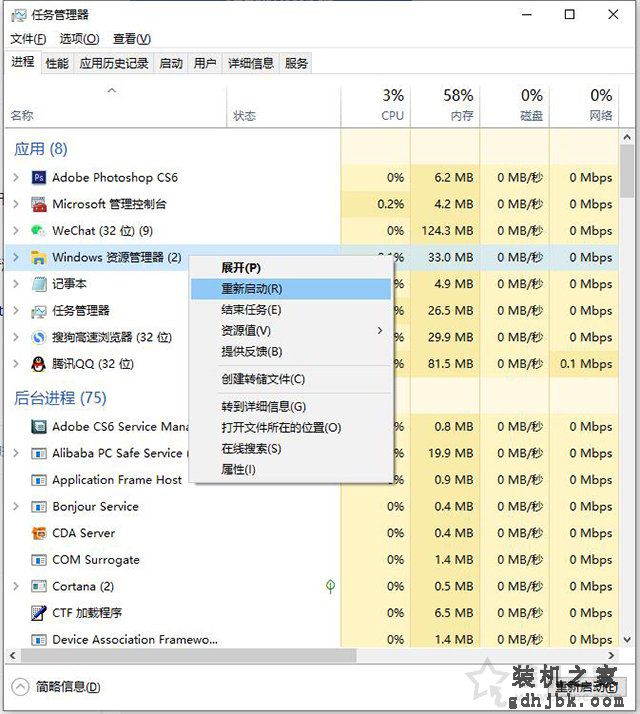Click the 简略信息 circle arrow icon
Image resolution: width=640 pixels, height=714 pixels.
[x=20, y=687]
